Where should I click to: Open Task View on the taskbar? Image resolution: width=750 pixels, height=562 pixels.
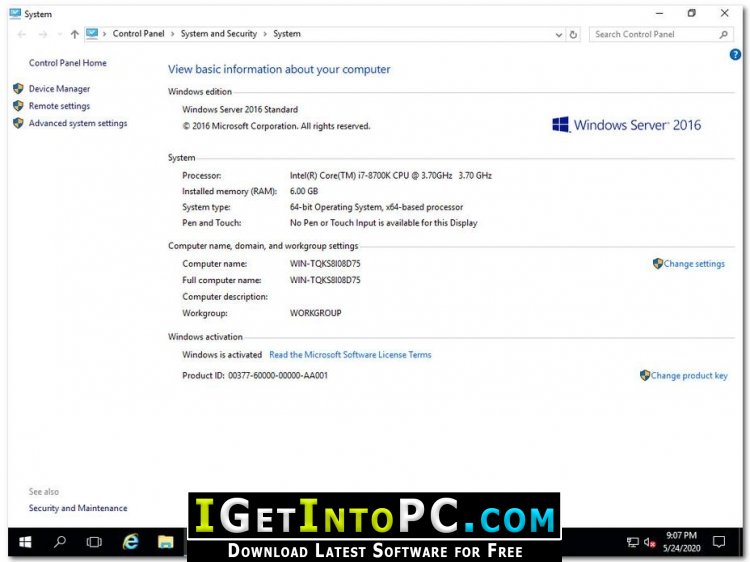click(x=94, y=542)
